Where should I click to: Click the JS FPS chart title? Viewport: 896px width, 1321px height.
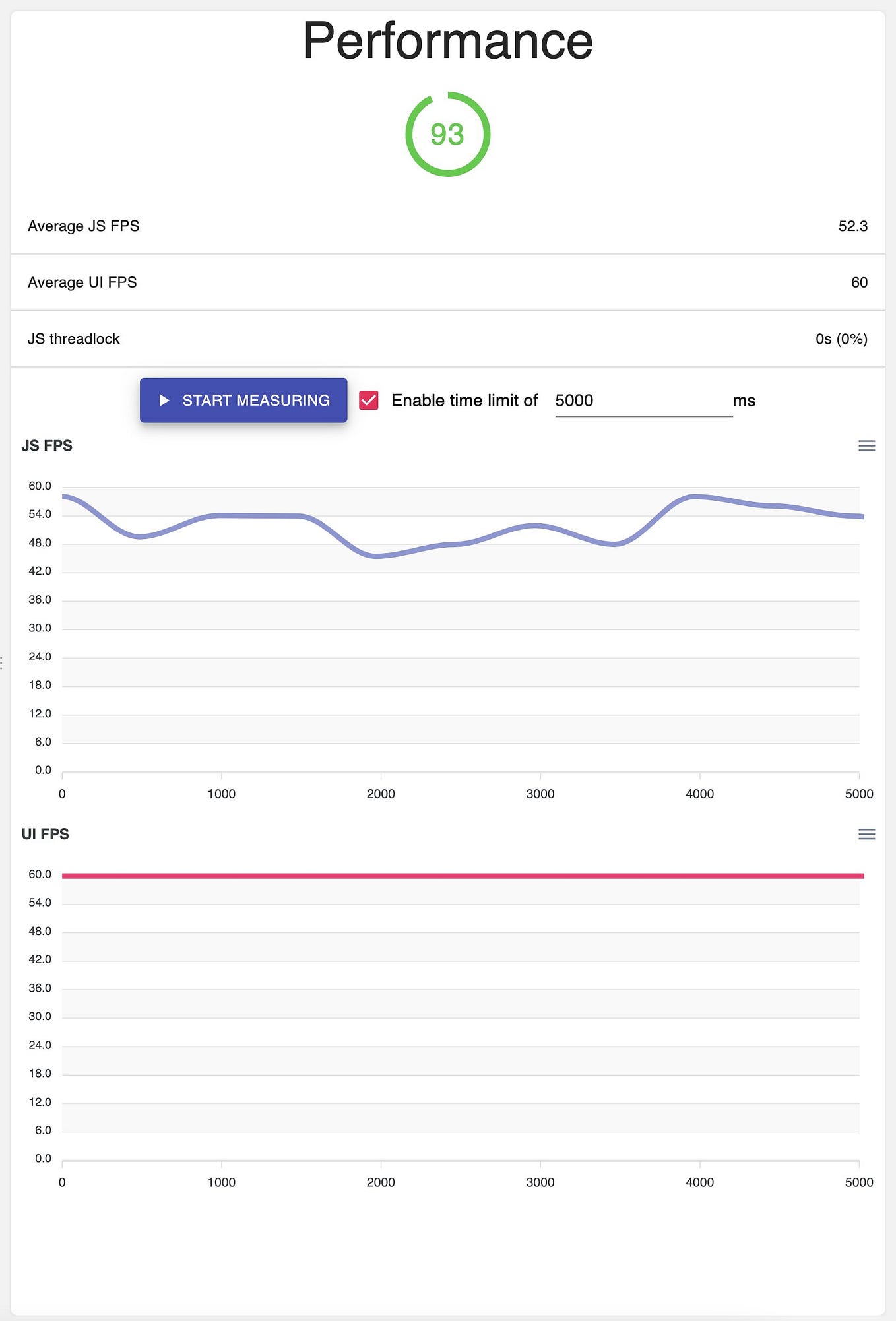coord(47,446)
